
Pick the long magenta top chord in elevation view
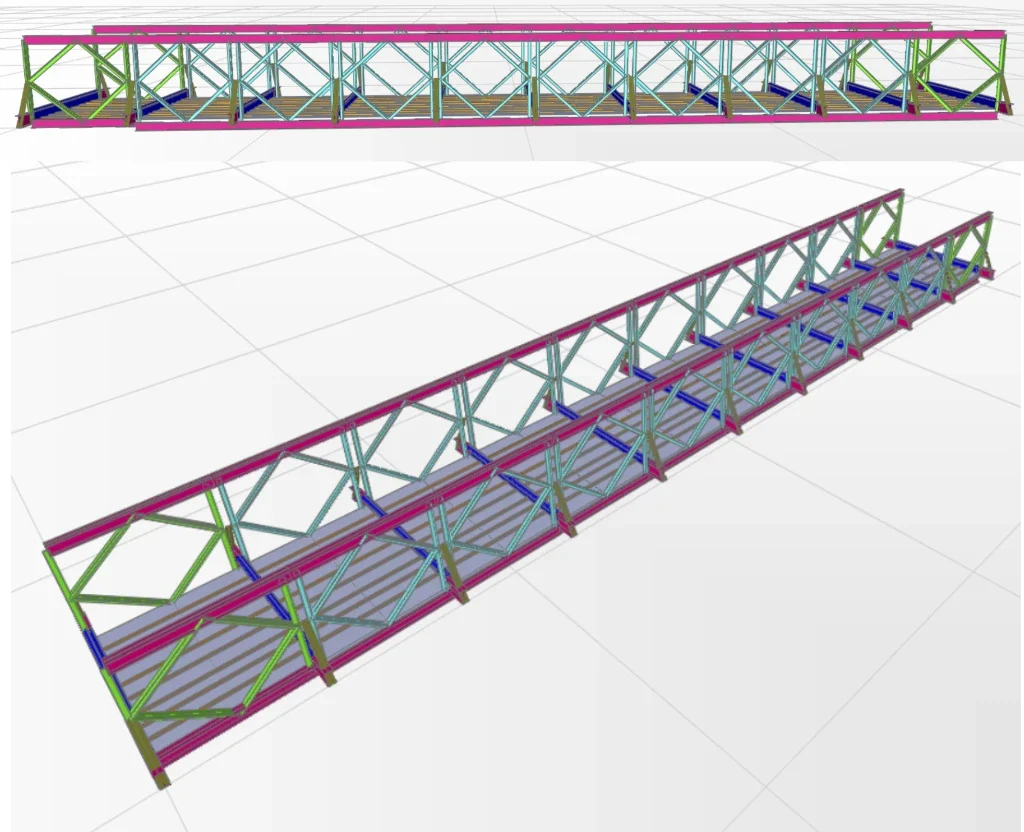click(x=514, y=39)
